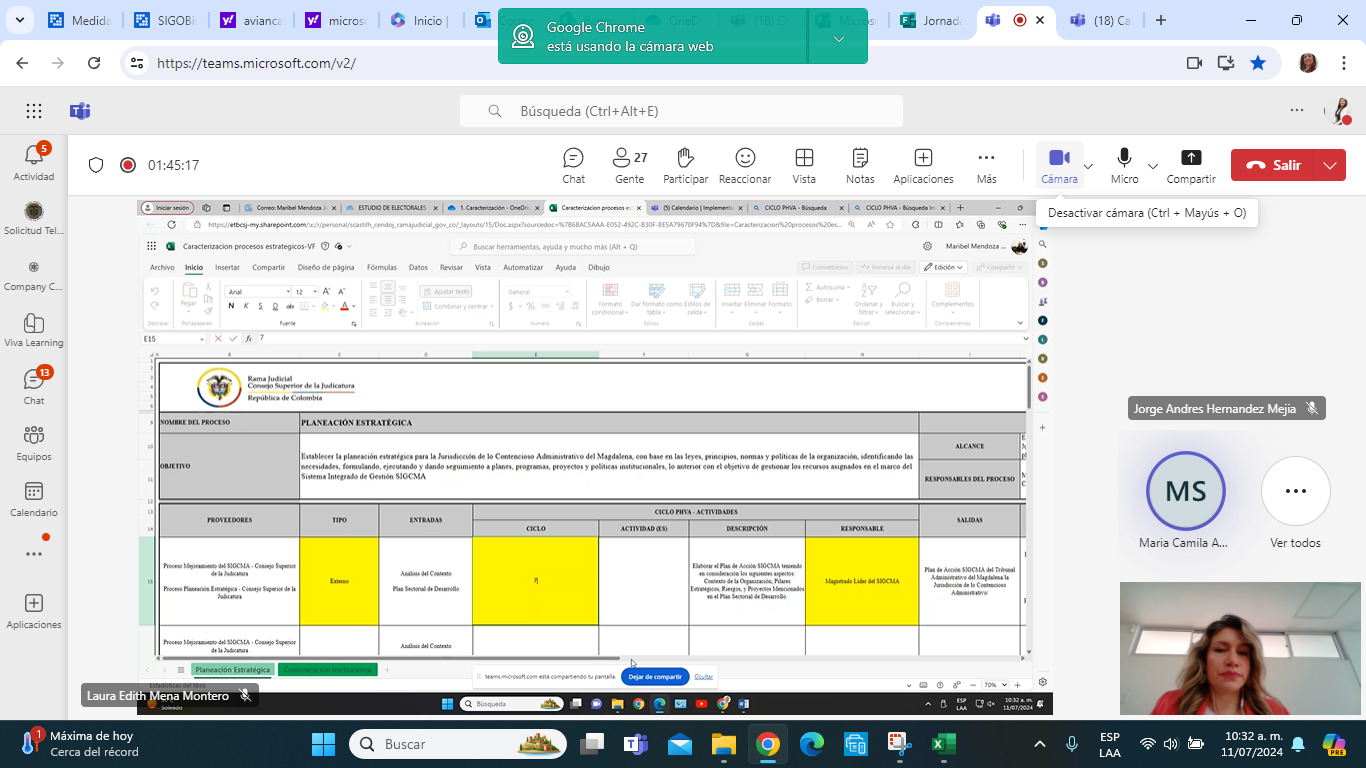This screenshot has width=1366, height=768.
Task: Open Teams profile picture menu
Action: [1338, 111]
